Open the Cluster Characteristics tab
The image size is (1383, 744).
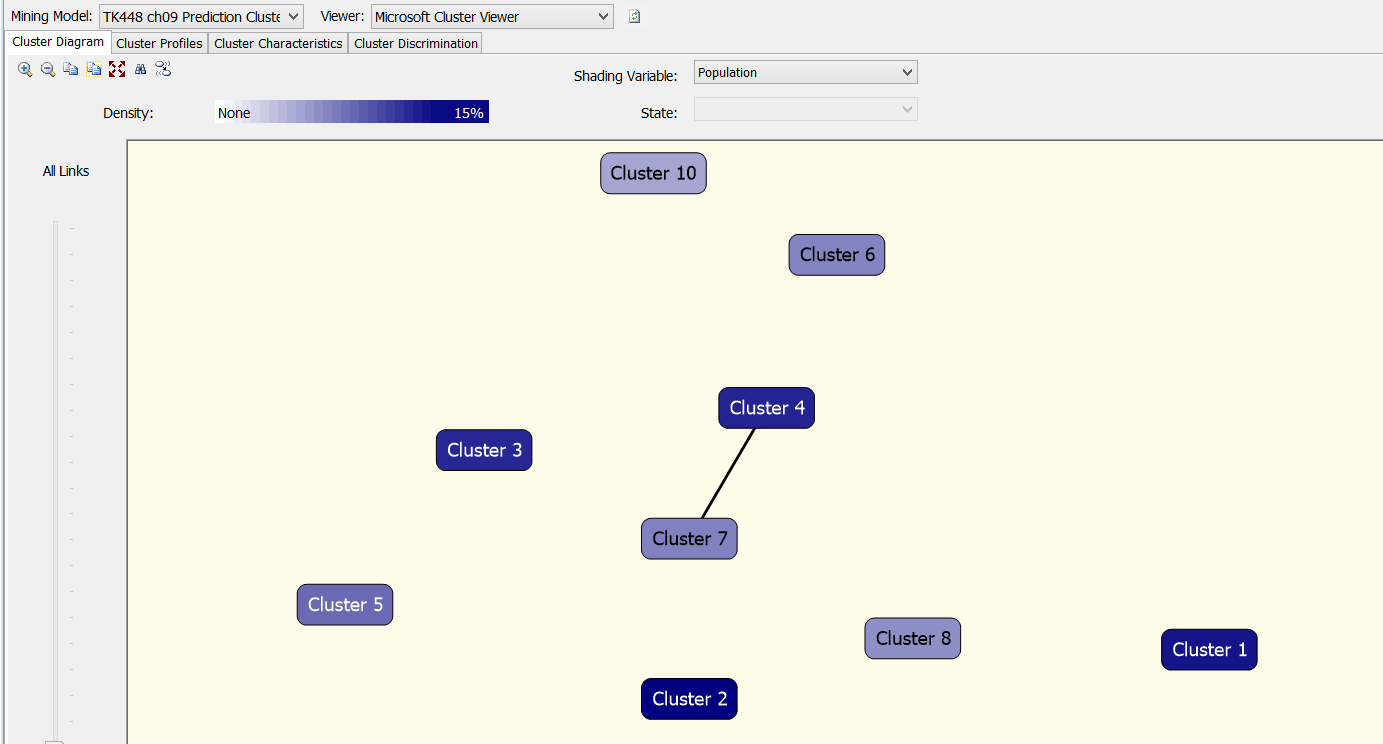[278, 43]
